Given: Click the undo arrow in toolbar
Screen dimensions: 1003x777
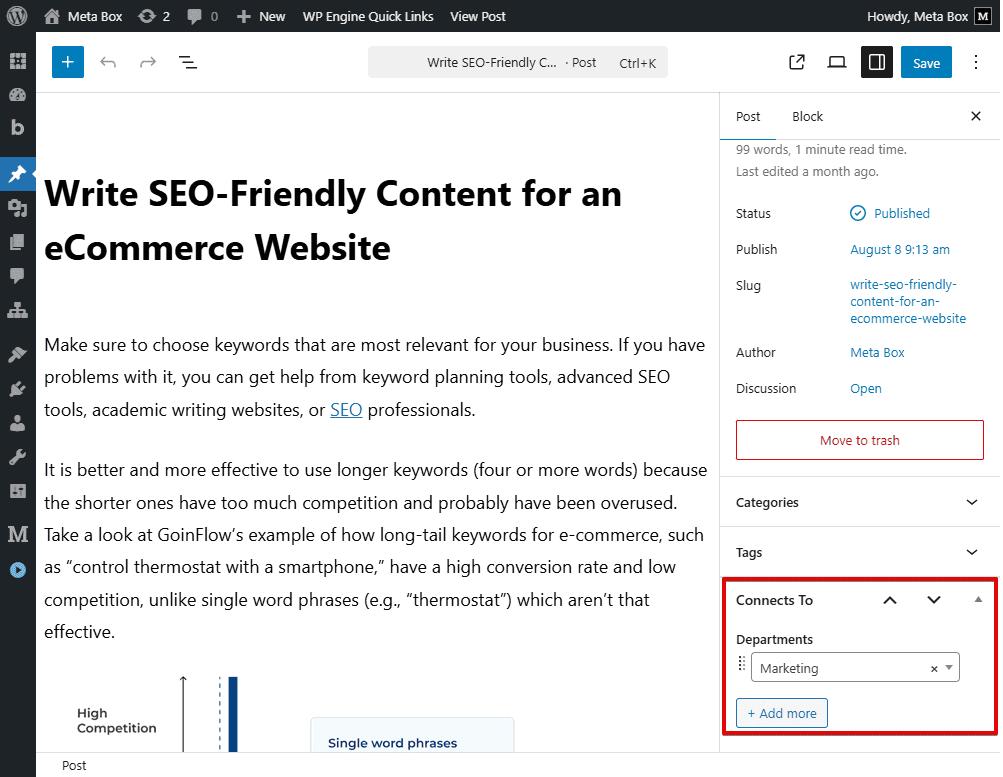Looking at the screenshot, I should pos(108,62).
